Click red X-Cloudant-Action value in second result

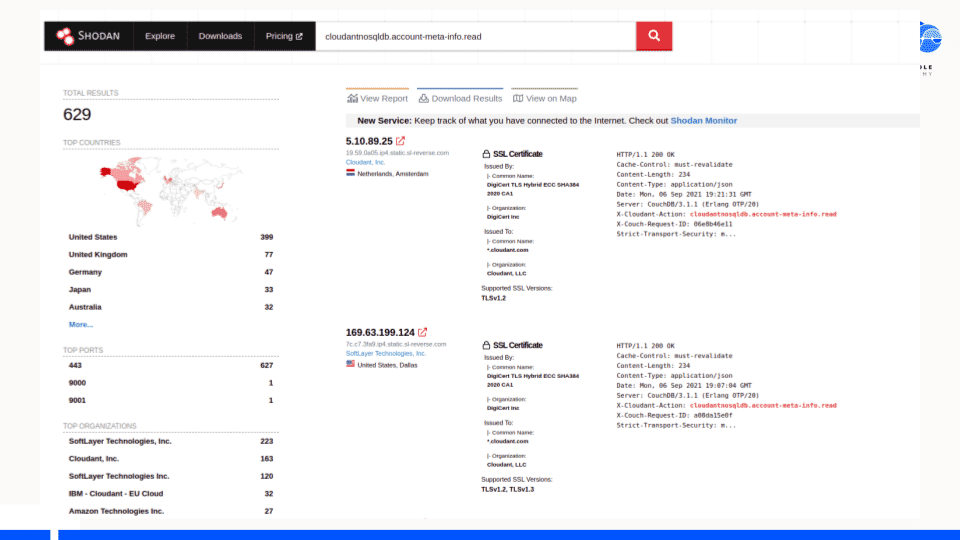(763, 405)
